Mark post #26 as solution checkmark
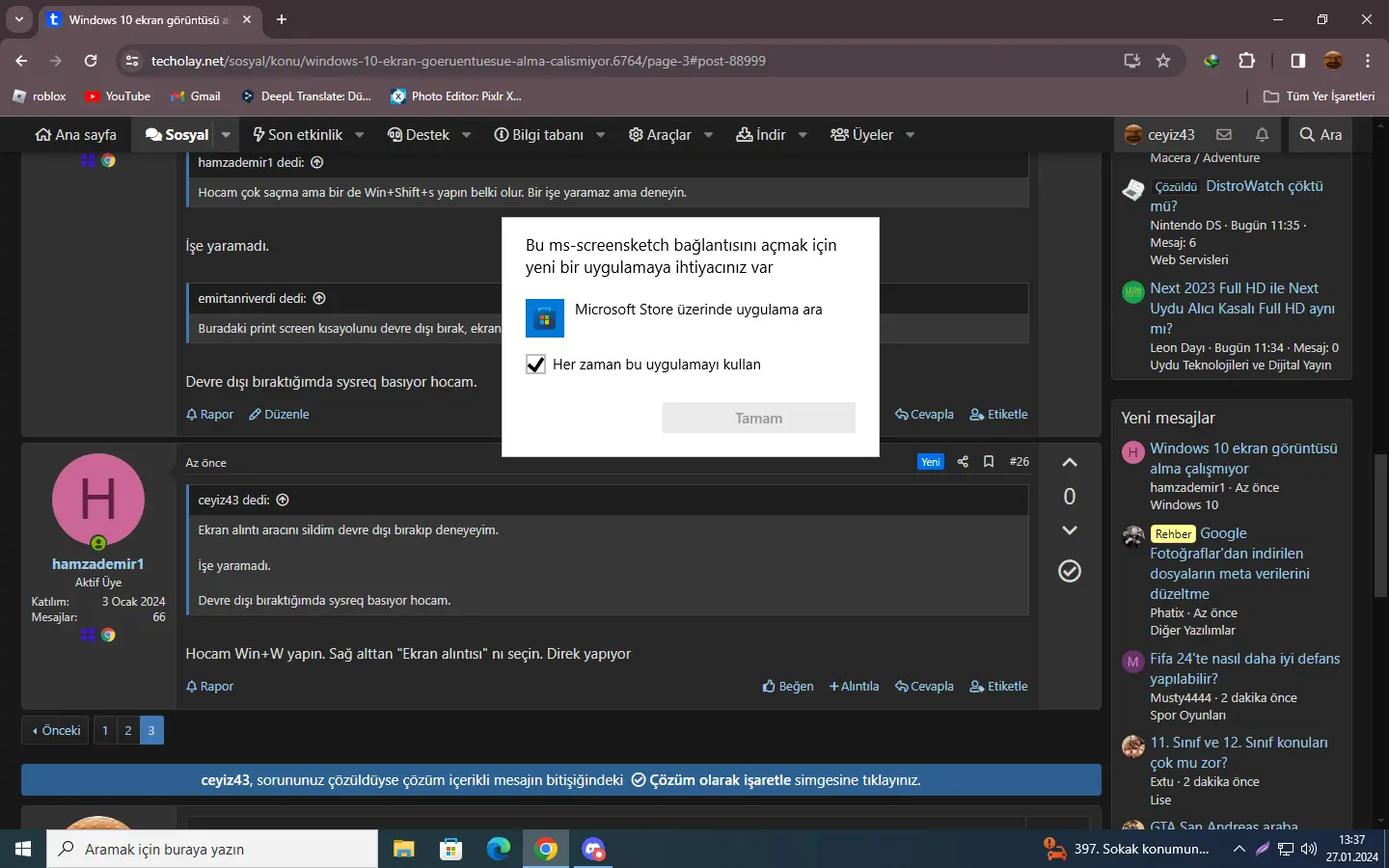Image resolution: width=1389 pixels, height=868 pixels. pyautogui.click(x=1070, y=571)
